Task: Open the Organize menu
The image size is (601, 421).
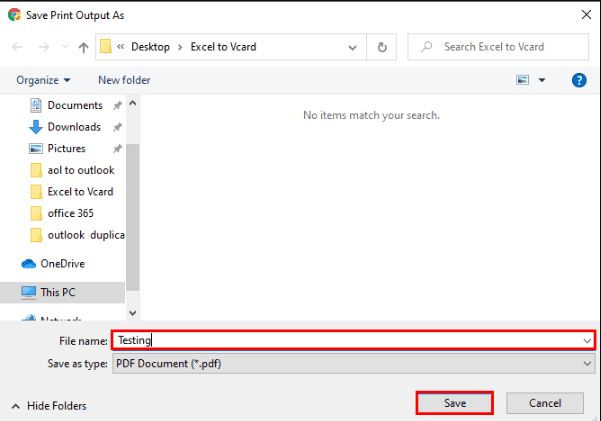Action: tap(44, 80)
